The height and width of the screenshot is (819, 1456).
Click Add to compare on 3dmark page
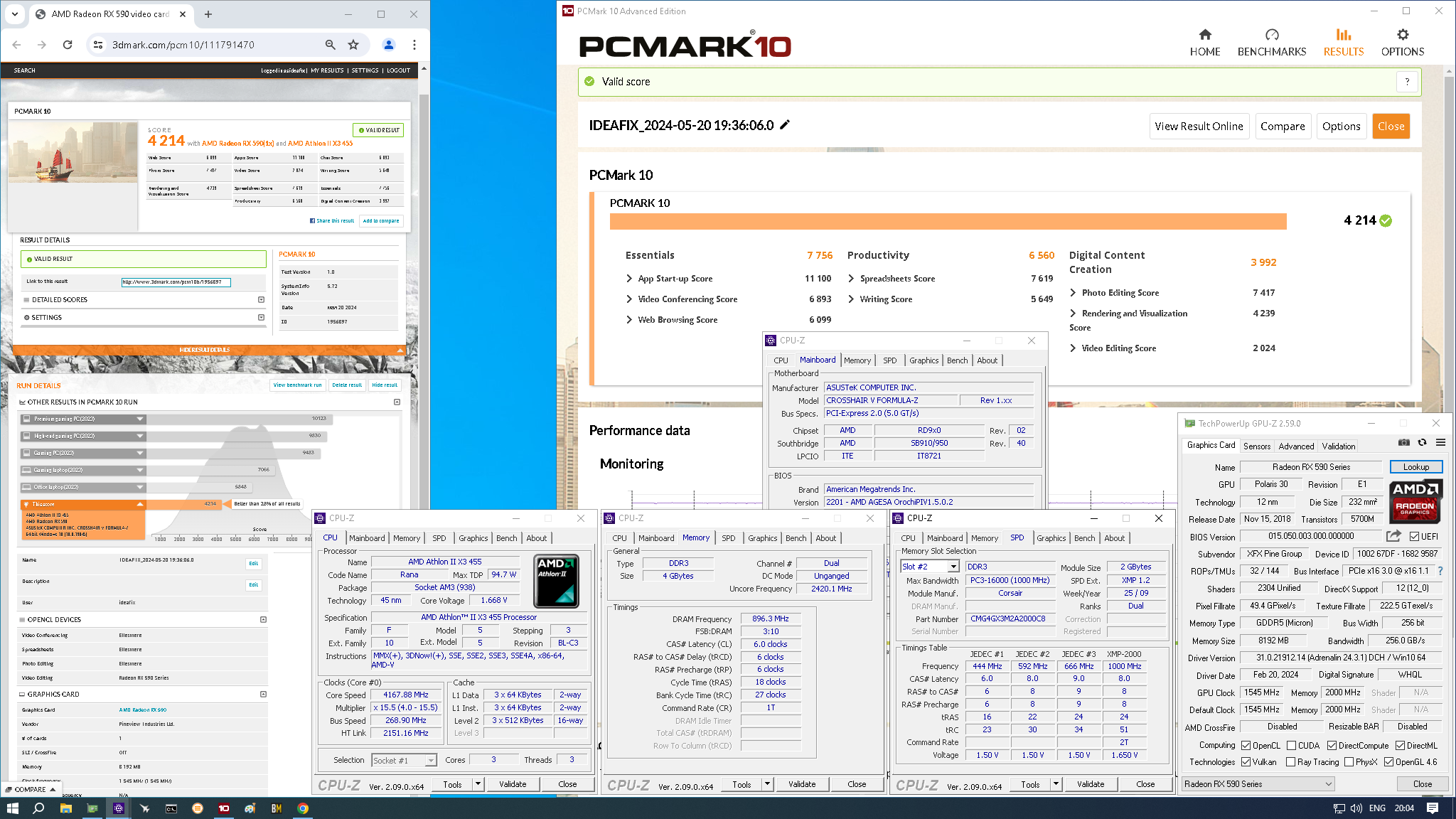tap(381, 221)
